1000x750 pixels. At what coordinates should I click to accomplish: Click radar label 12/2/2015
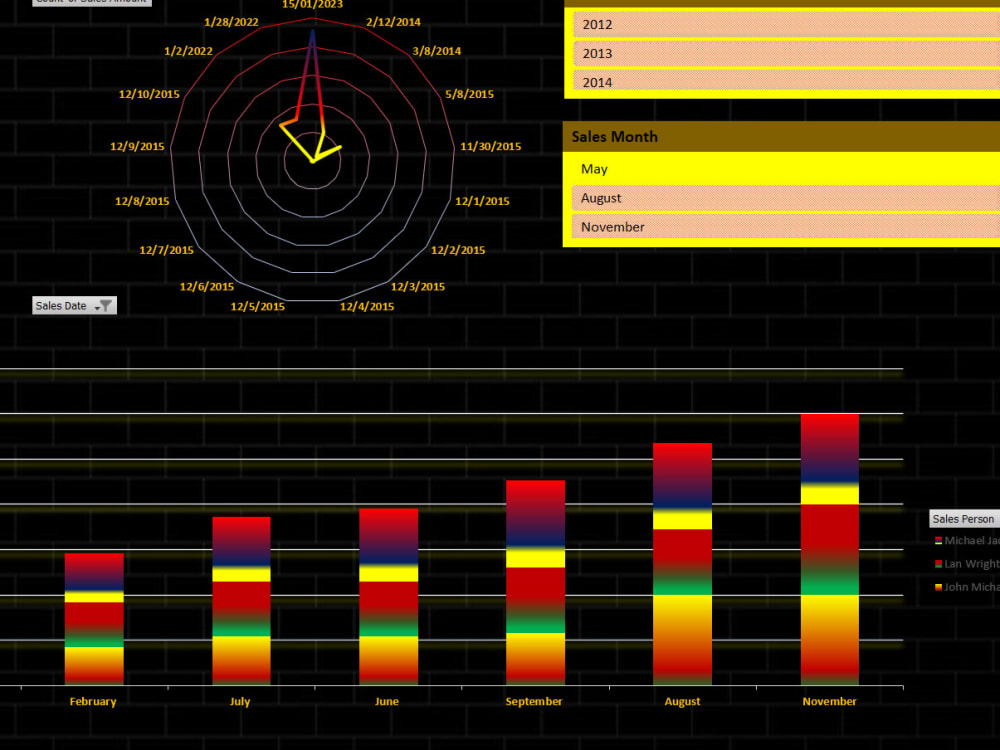coord(458,251)
